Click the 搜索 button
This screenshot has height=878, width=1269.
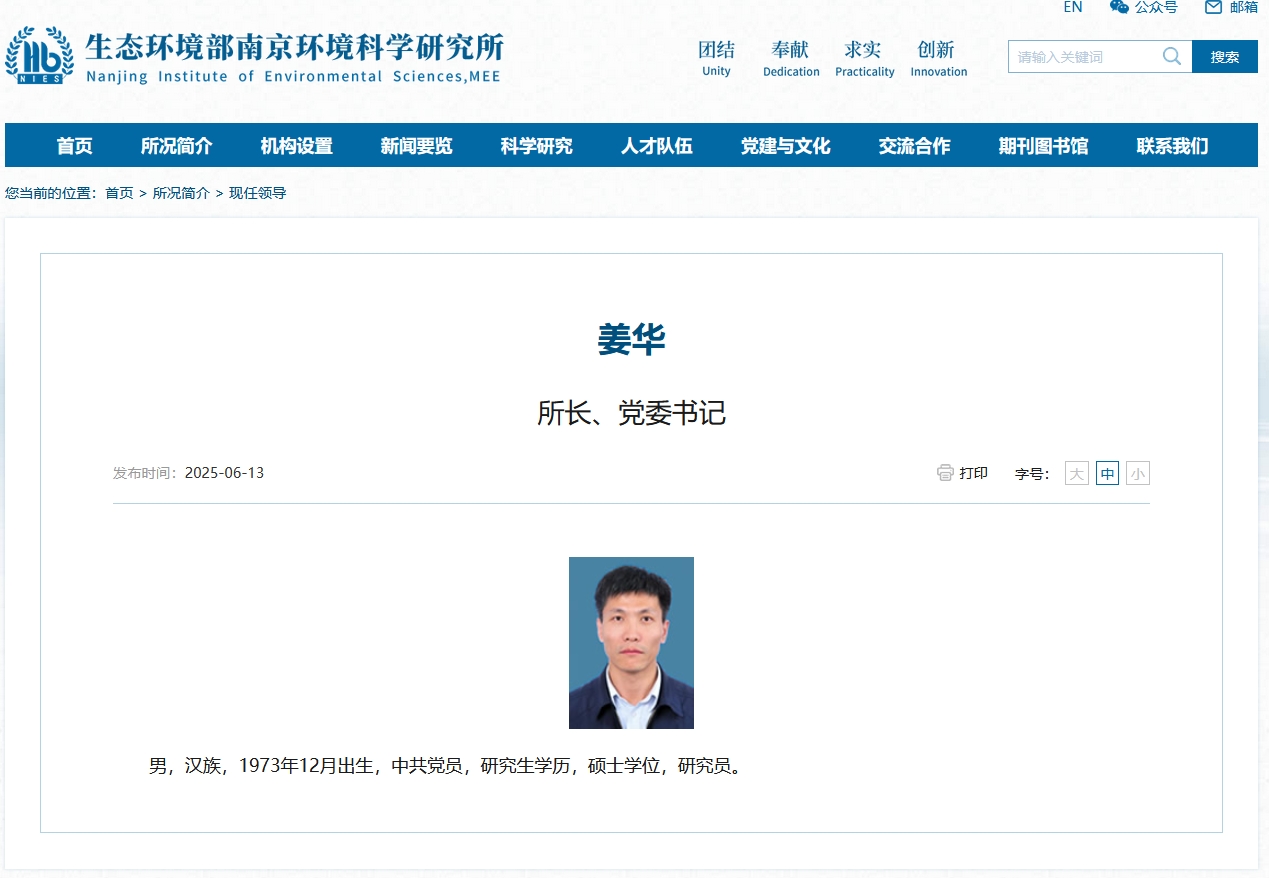[x=1225, y=56]
